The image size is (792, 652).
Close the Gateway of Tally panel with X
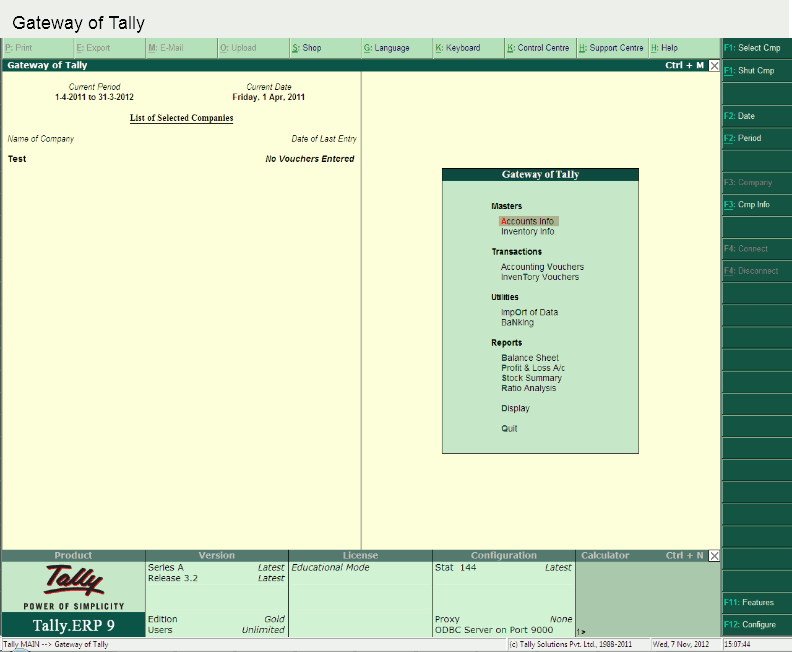tap(714, 65)
